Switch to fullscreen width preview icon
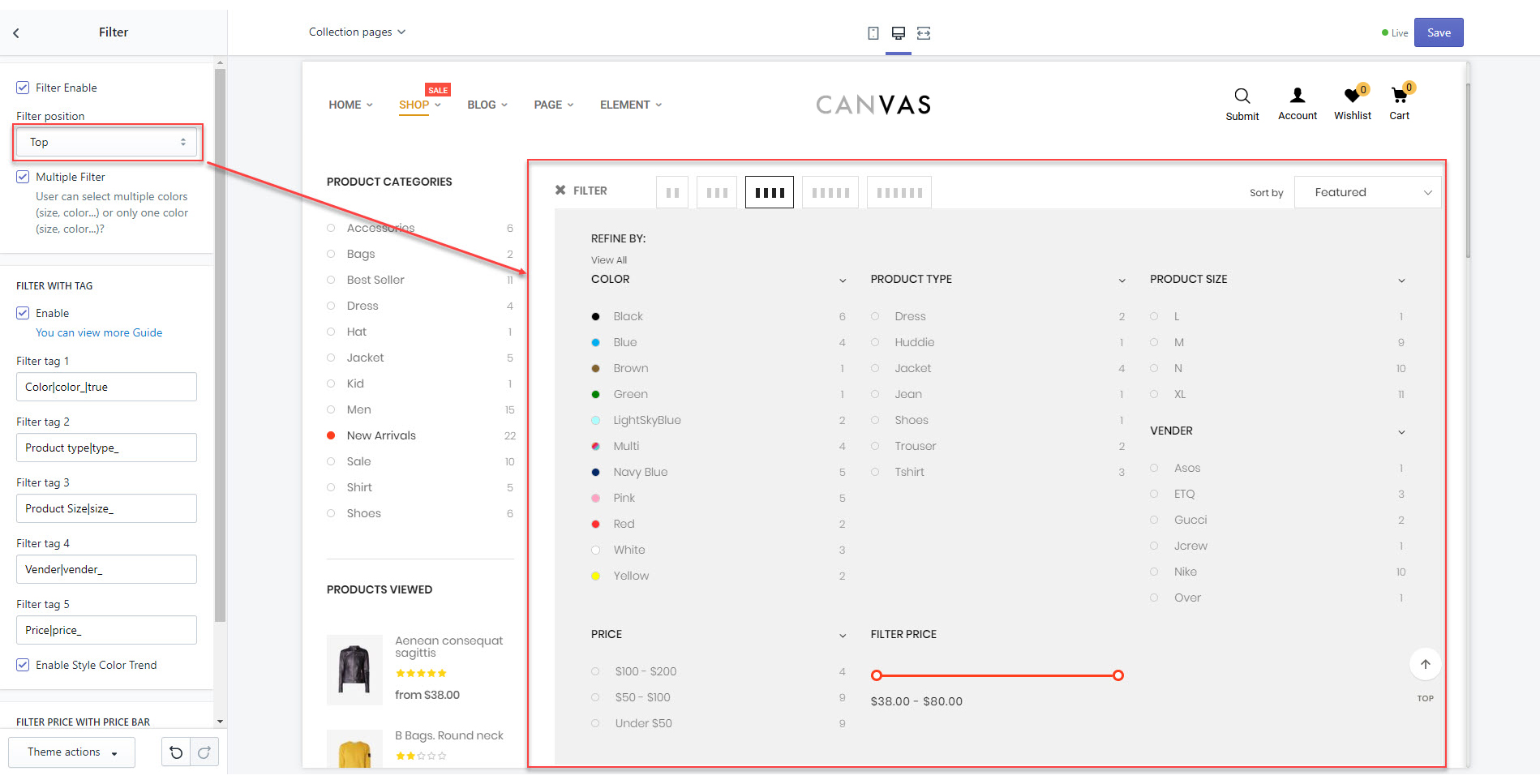Screen dimensions: 1540x784 pyautogui.click(x=924, y=33)
